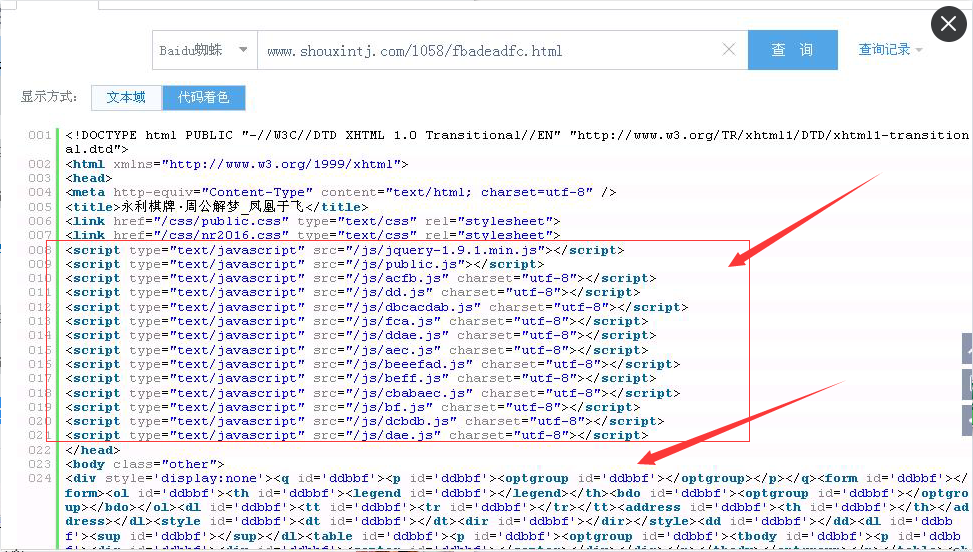Click the closing </head> tag on line 022
The image size is (973, 552).
tap(90, 450)
